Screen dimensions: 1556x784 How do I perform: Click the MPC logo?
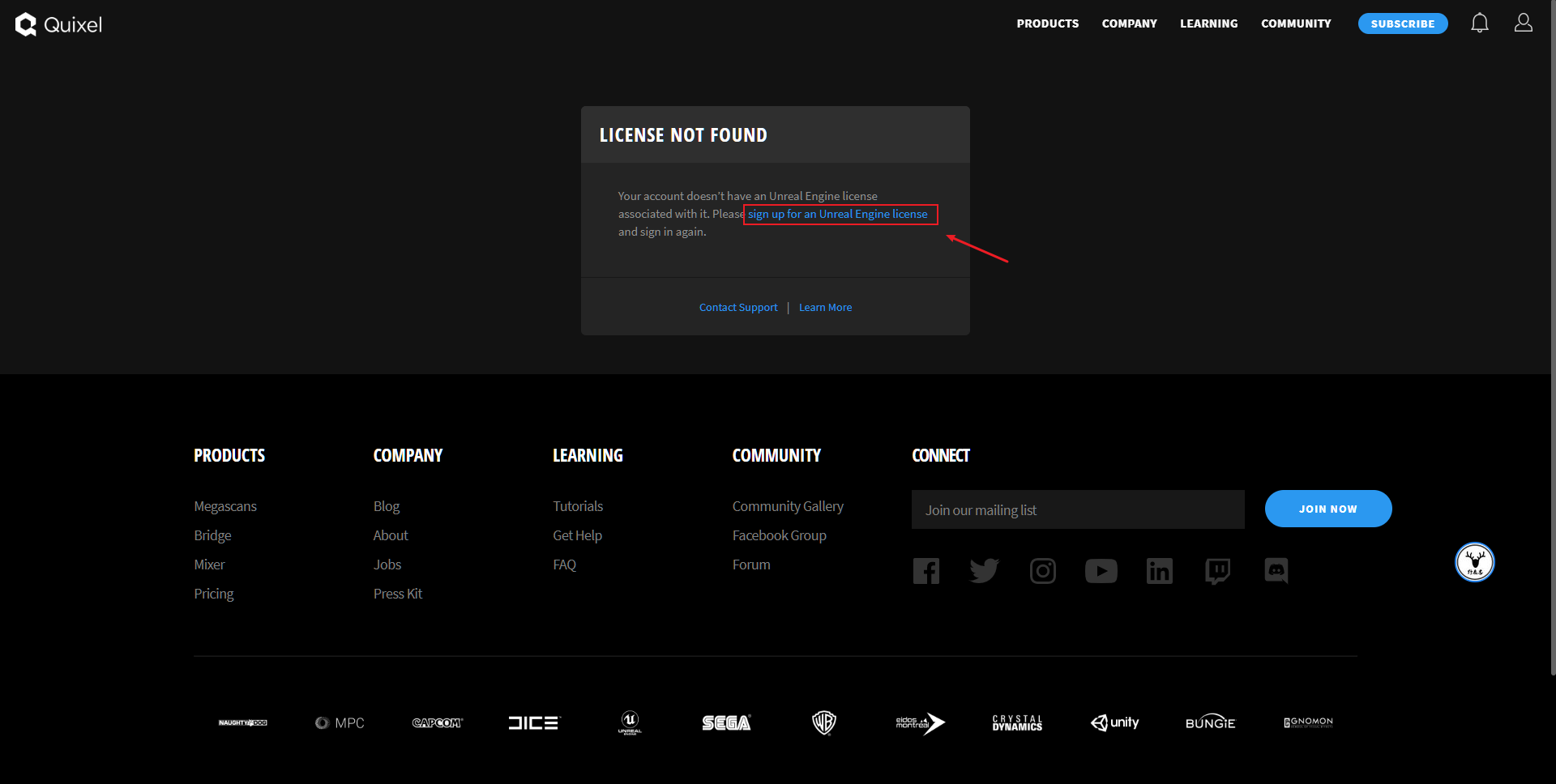[x=340, y=722]
